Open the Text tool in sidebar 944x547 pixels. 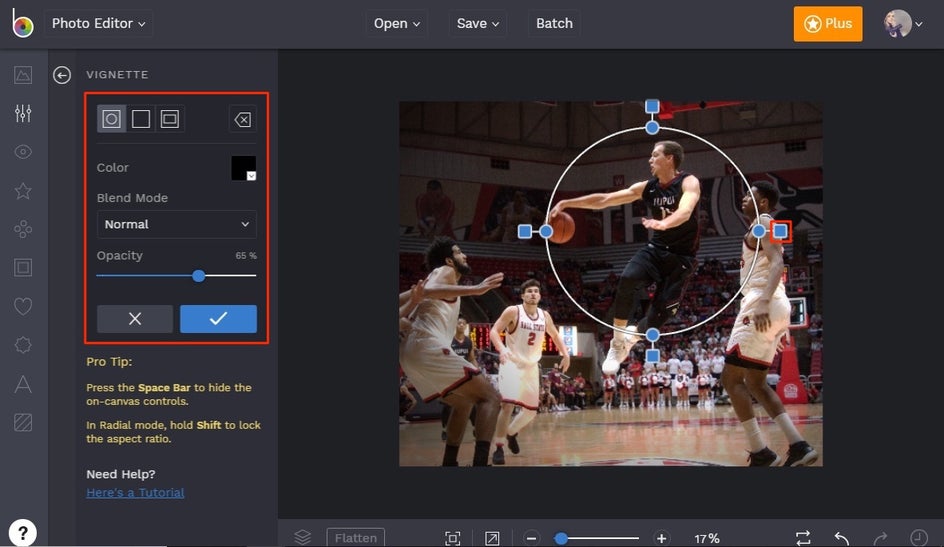click(23, 384)
